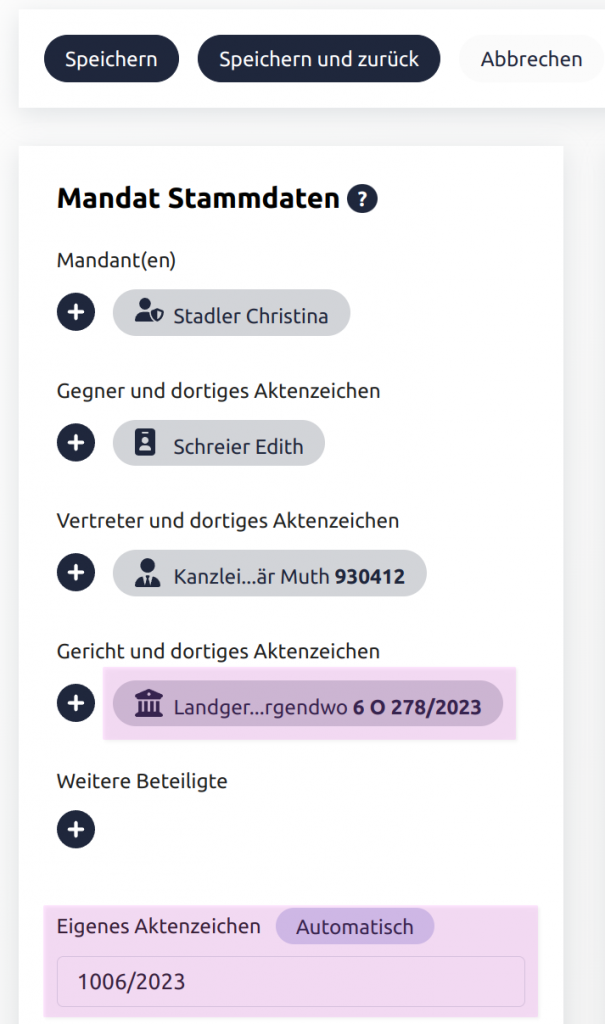Click the courthouse icon in Landgericht chip
The image size is (605, 1024).
pyautogui.click(x=148, y=704)
